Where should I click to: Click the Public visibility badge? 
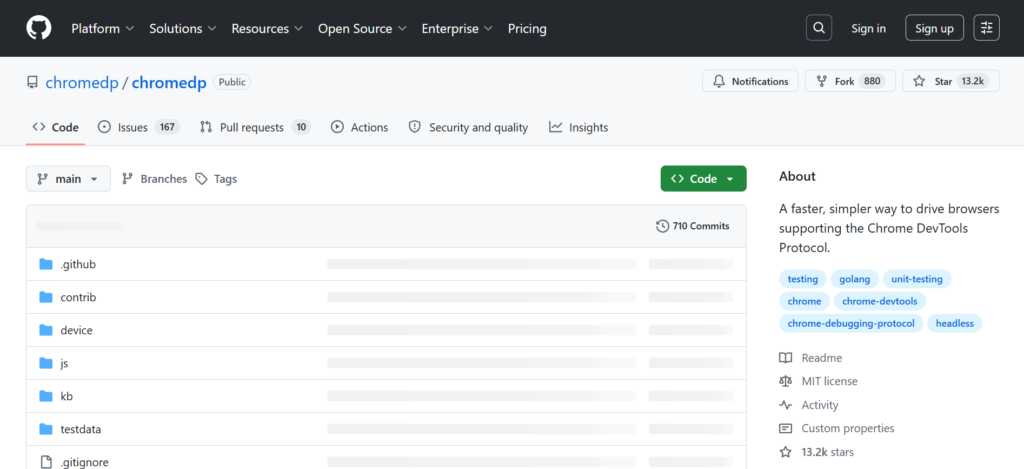pos(232,82)
